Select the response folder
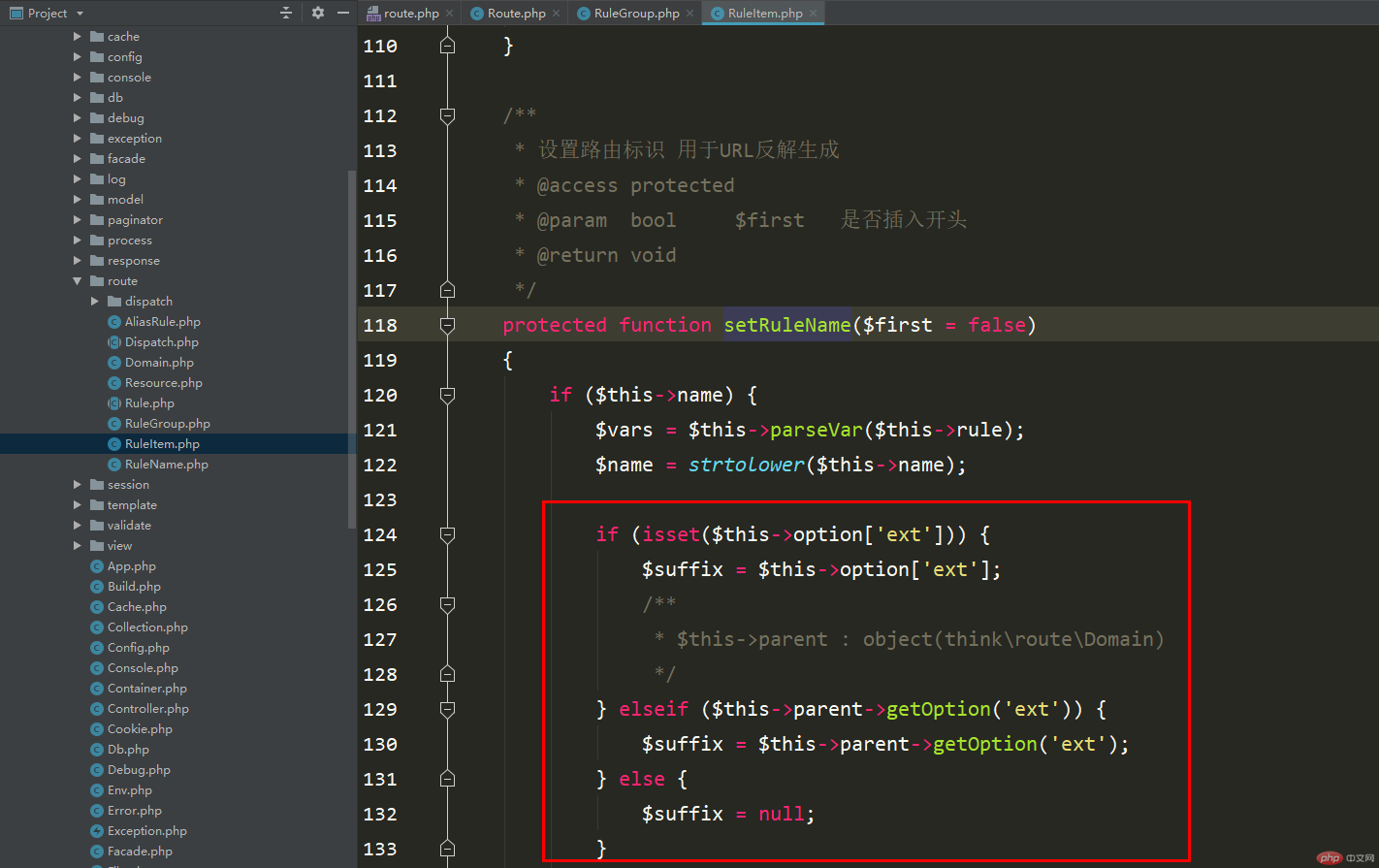 125,261
